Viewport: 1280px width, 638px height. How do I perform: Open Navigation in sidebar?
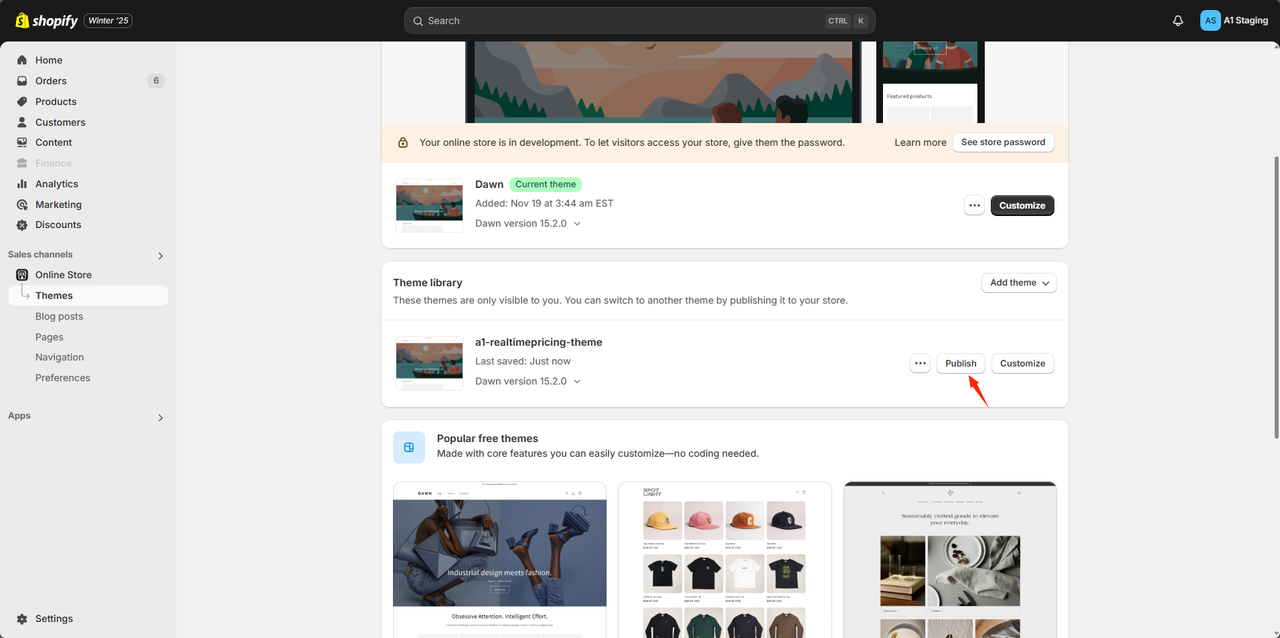(60, 357)
